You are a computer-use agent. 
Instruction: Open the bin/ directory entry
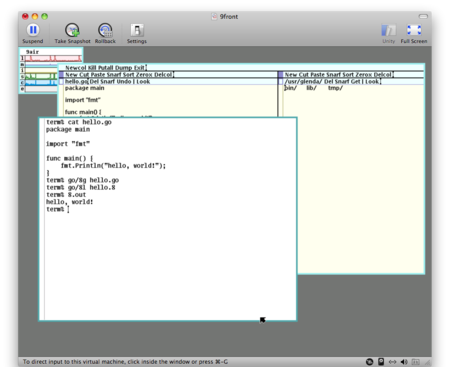(290, 88)
